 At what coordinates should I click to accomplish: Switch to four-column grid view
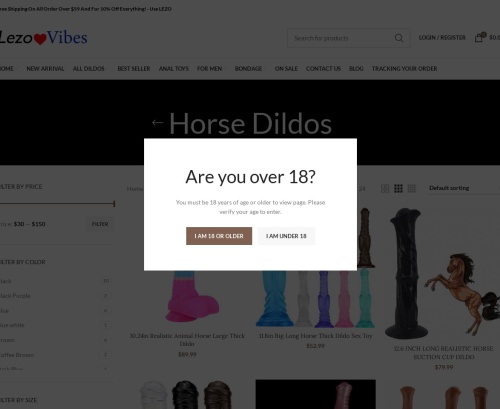[x=412, y=189]
